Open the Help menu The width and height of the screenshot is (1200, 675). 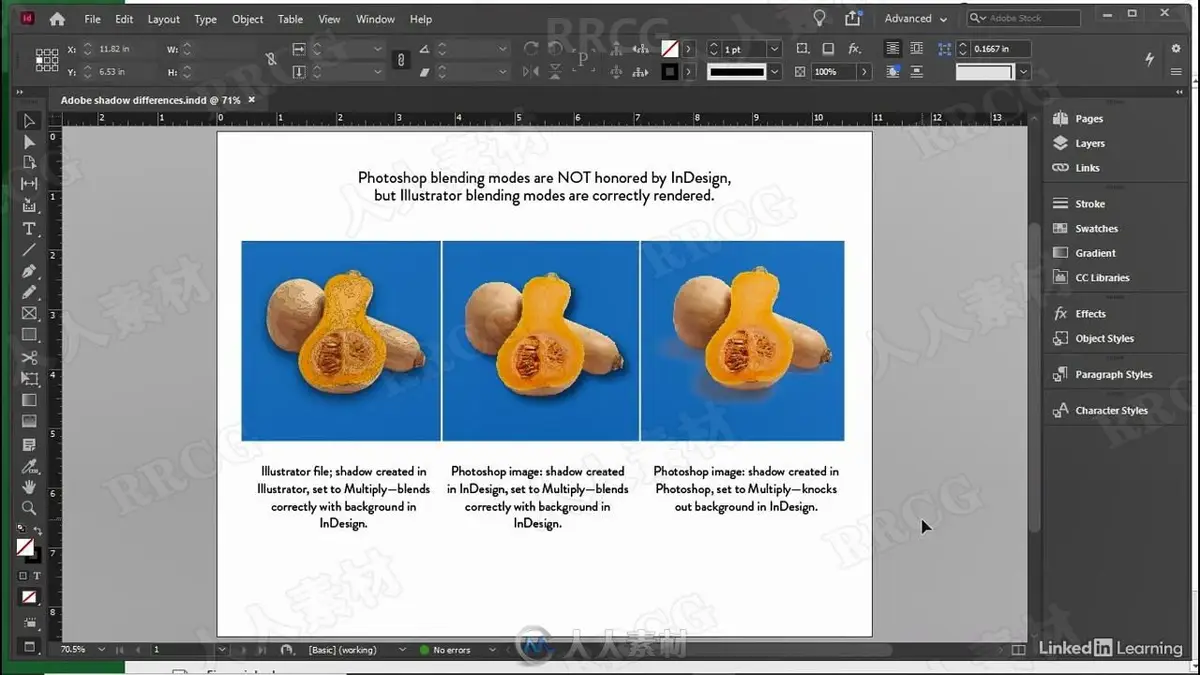click(x=421, y=19)
